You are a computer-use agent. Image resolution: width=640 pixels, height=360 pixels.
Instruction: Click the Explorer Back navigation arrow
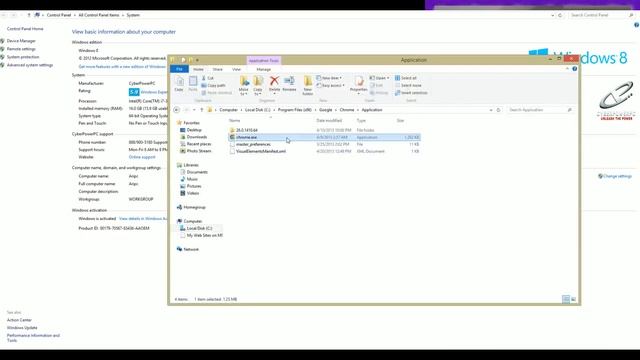click(x=176, y=110)
